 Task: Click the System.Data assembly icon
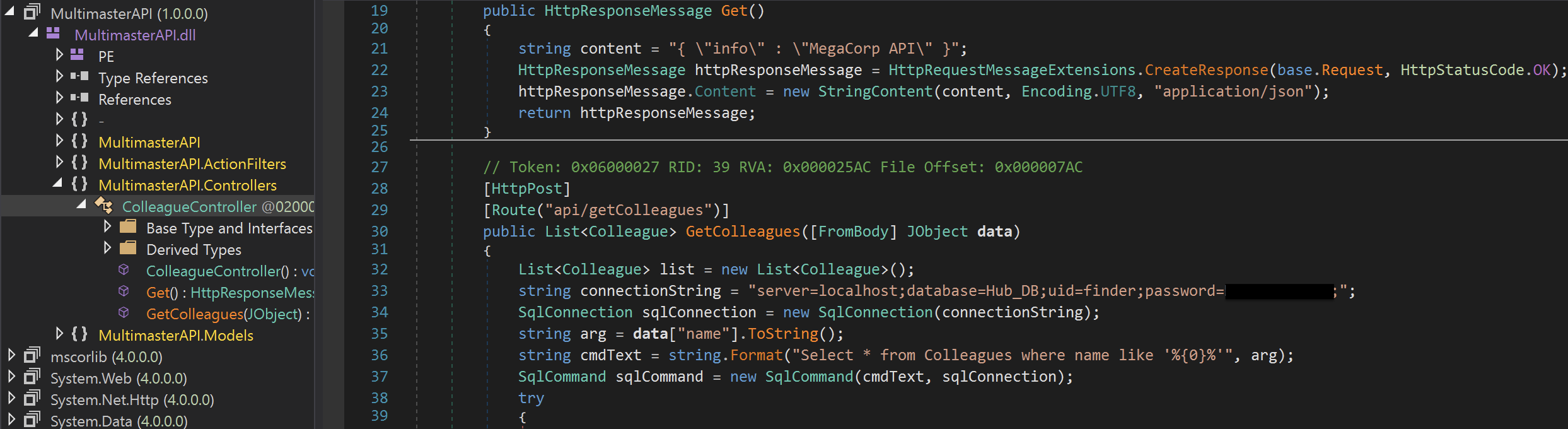32,420
